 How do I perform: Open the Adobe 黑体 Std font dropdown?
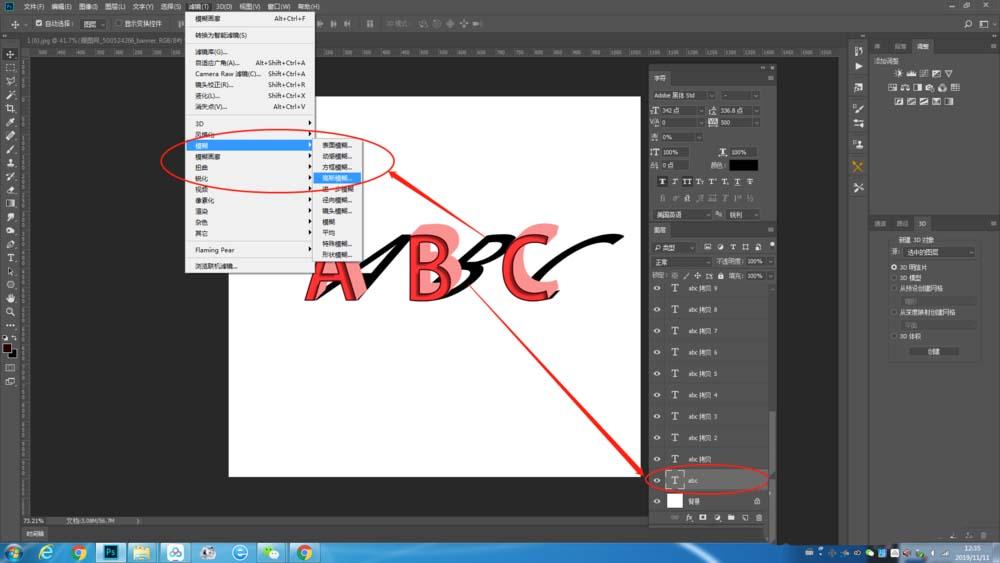click(684, 96)
